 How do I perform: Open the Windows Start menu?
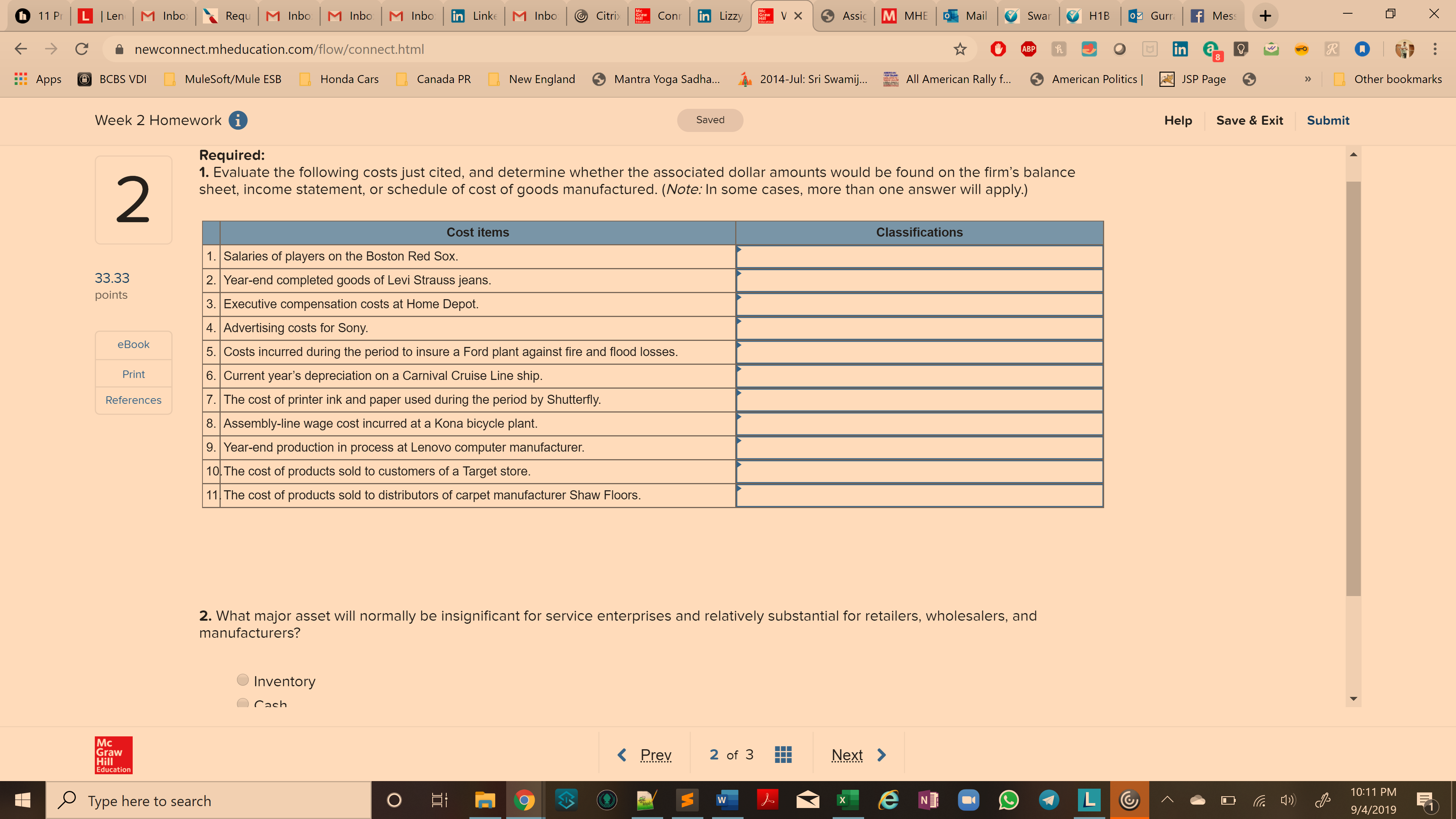(23, 800)
